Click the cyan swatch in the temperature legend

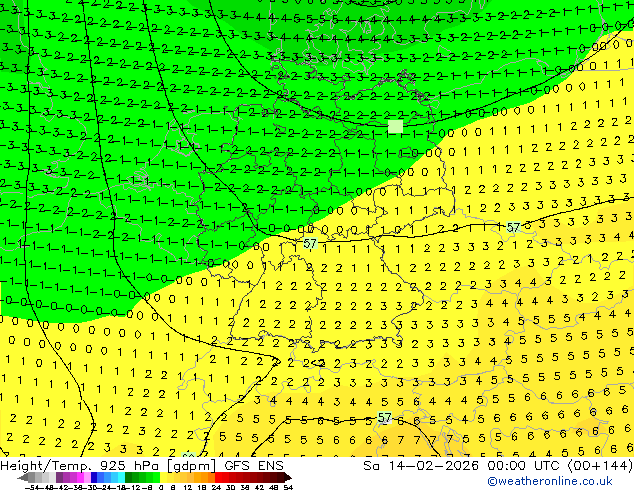tap(122, 477)
